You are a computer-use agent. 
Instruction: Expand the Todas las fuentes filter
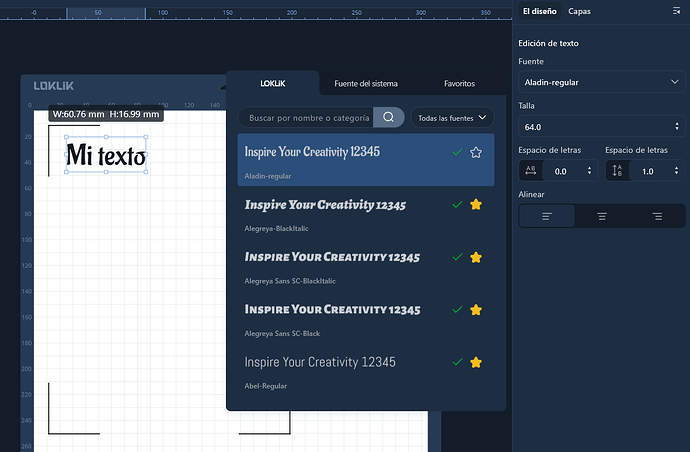pos(452,118)
